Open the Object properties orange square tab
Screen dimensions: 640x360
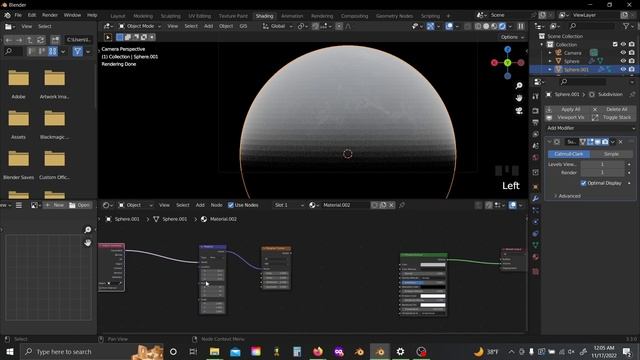tap(536, 187)
